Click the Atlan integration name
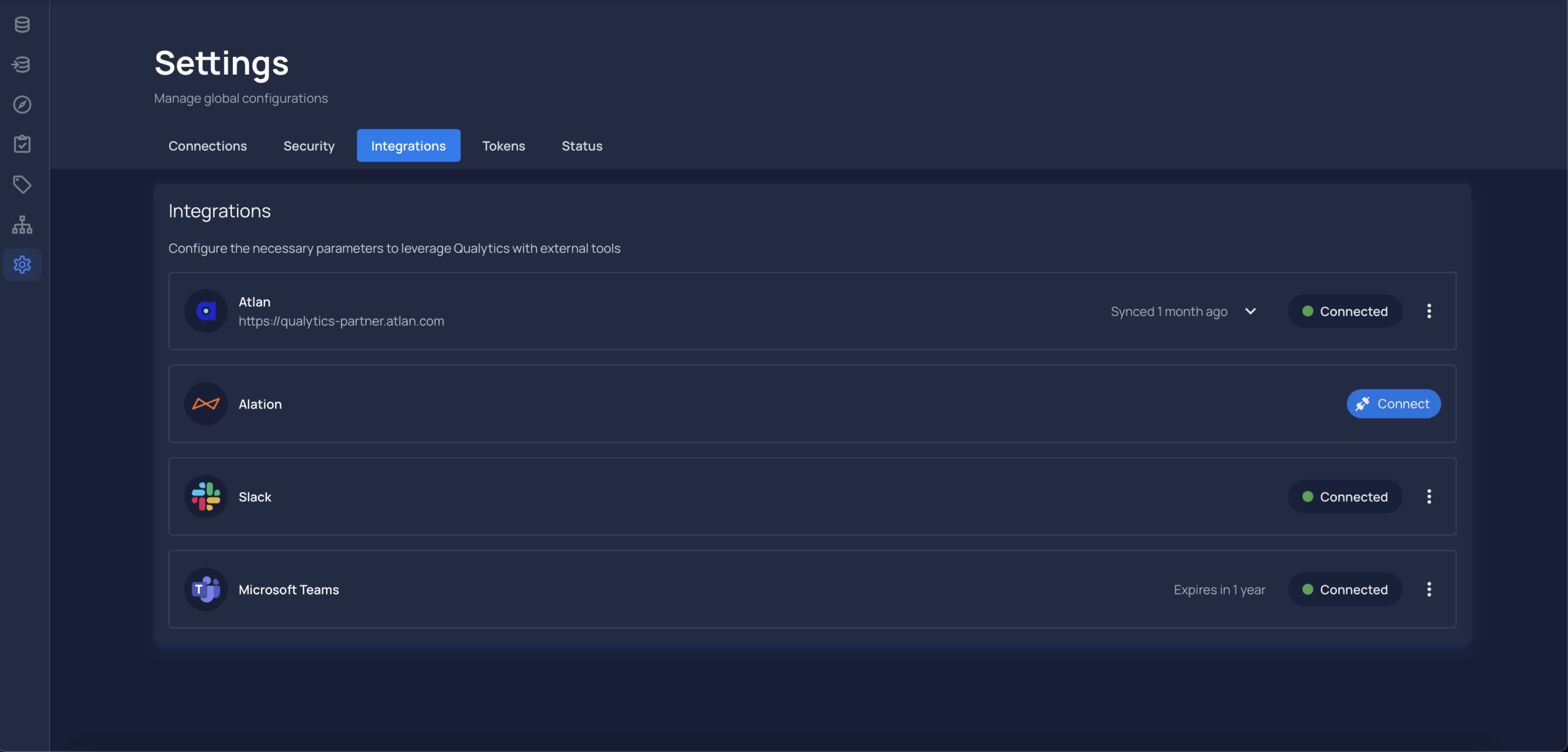1568x752 pixels. click(x=254, y=302)
